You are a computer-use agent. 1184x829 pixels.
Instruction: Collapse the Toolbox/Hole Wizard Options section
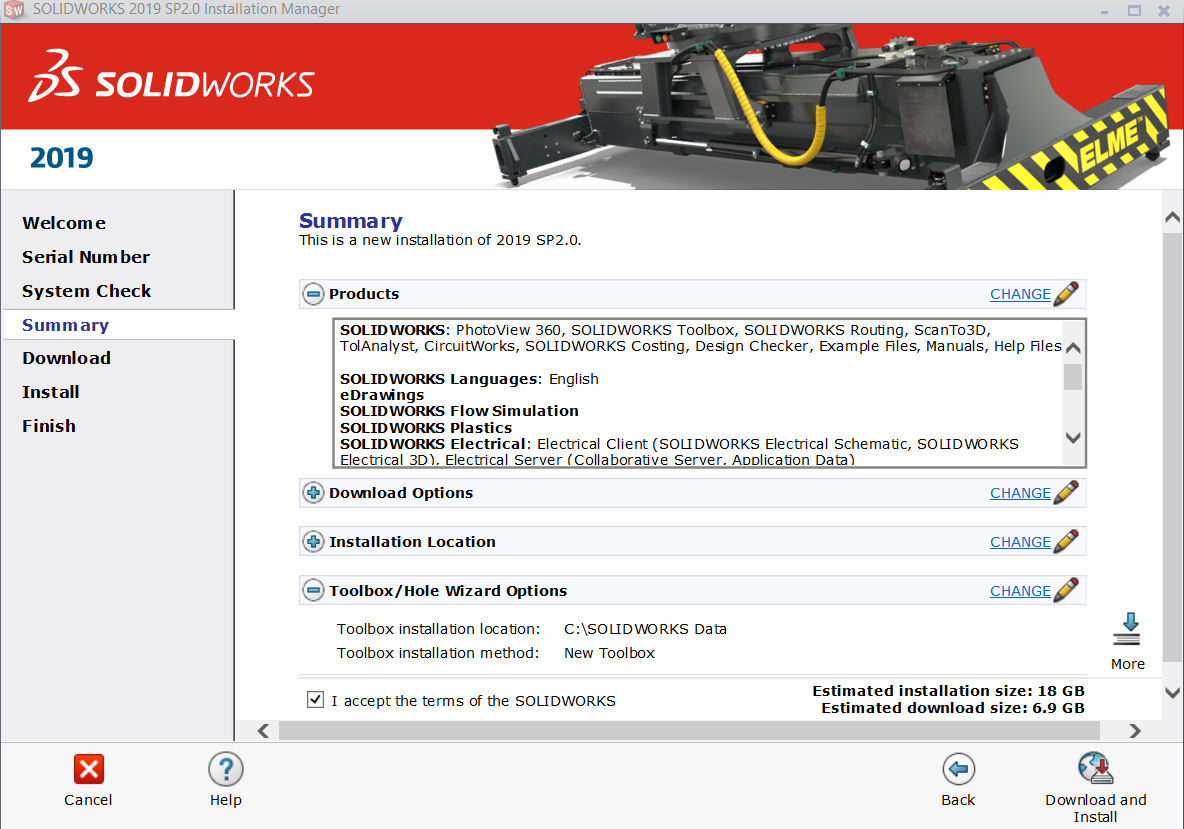[314, 591]
